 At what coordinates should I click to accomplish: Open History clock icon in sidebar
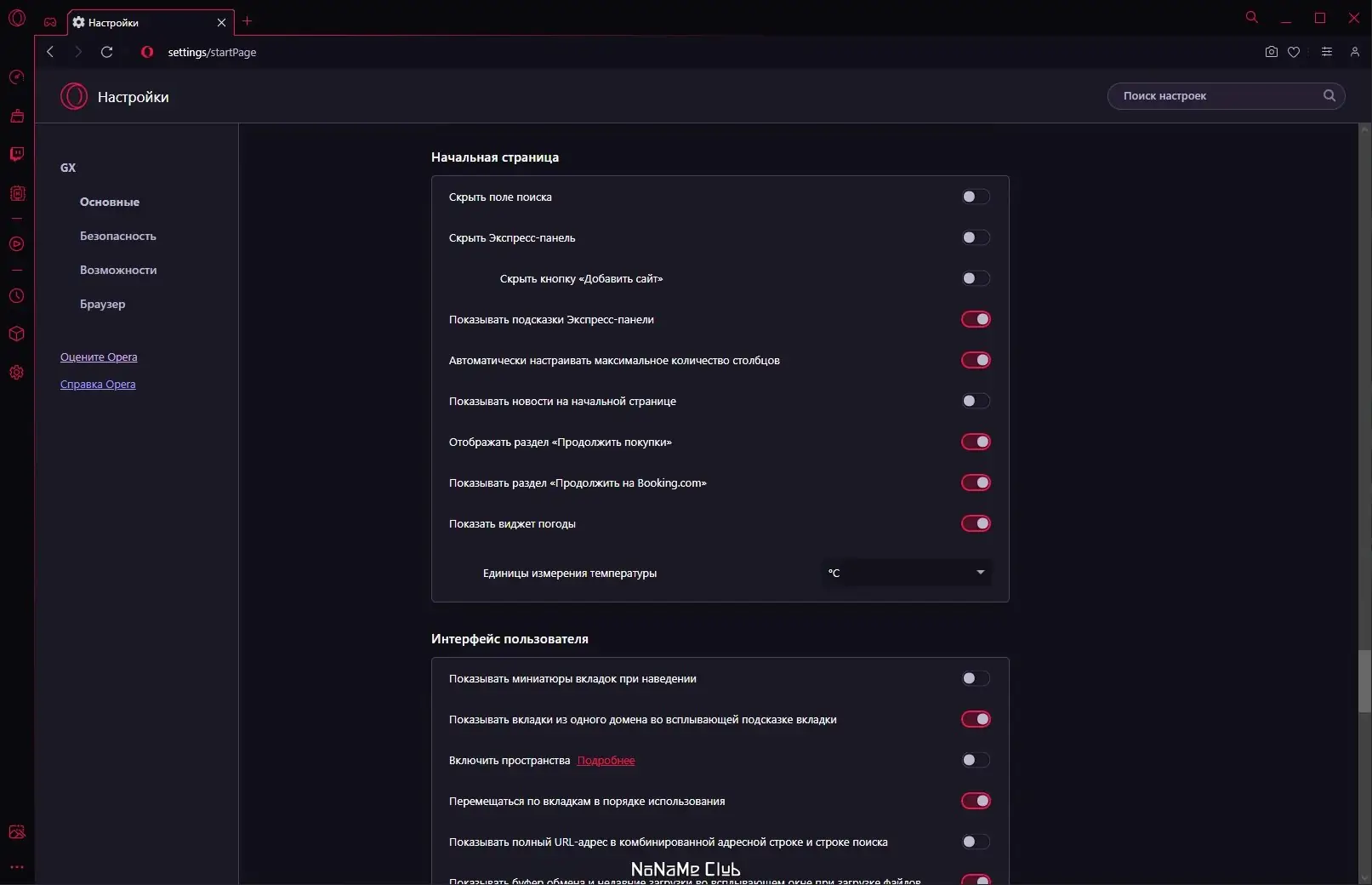click(16, 296)
